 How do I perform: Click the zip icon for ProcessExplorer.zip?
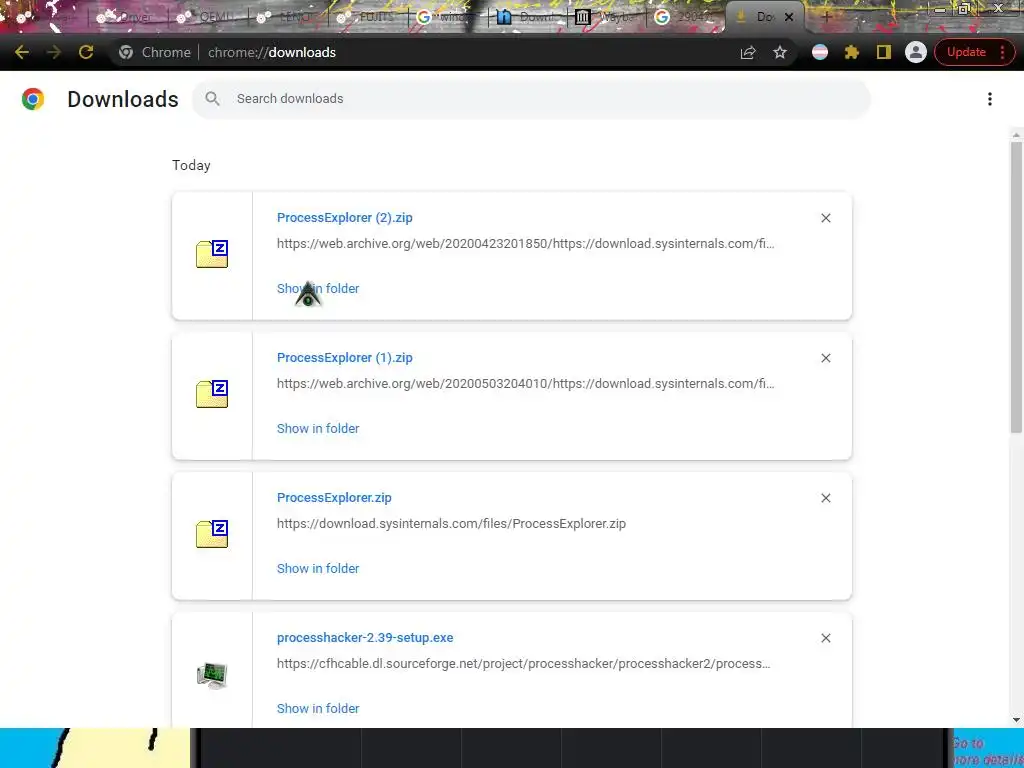[x=212, y=534]
